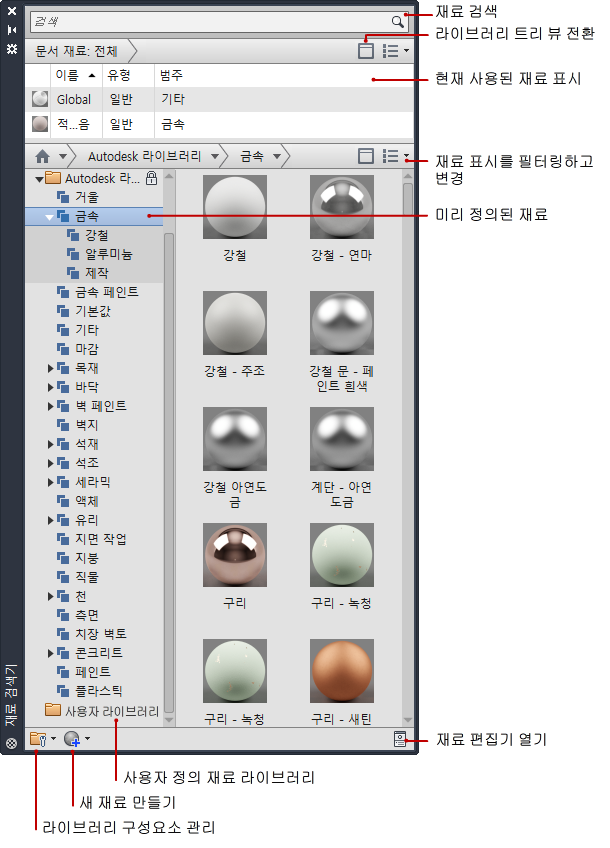Select the 강철 subcategory under 금속

(x=97, y=235)
